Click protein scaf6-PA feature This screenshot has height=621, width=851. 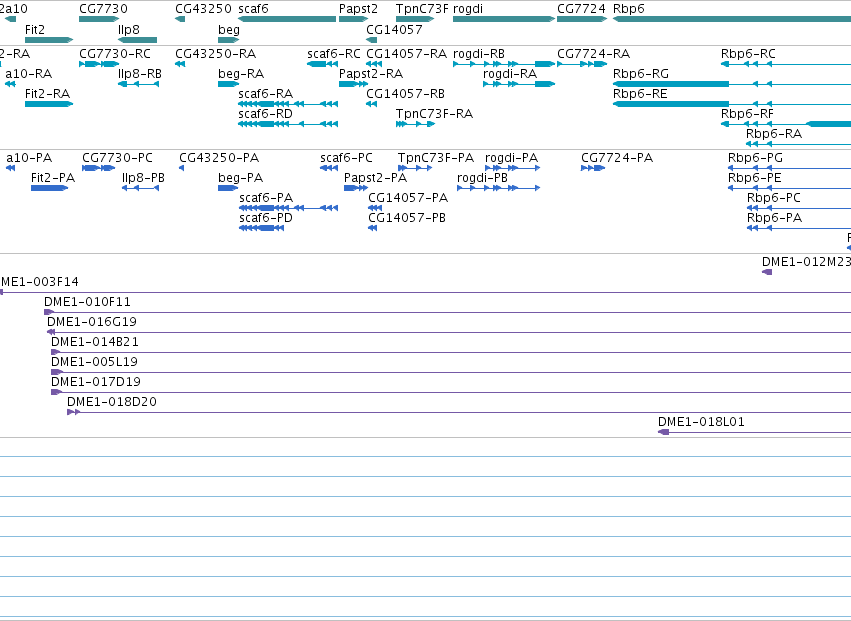point(289,208)
